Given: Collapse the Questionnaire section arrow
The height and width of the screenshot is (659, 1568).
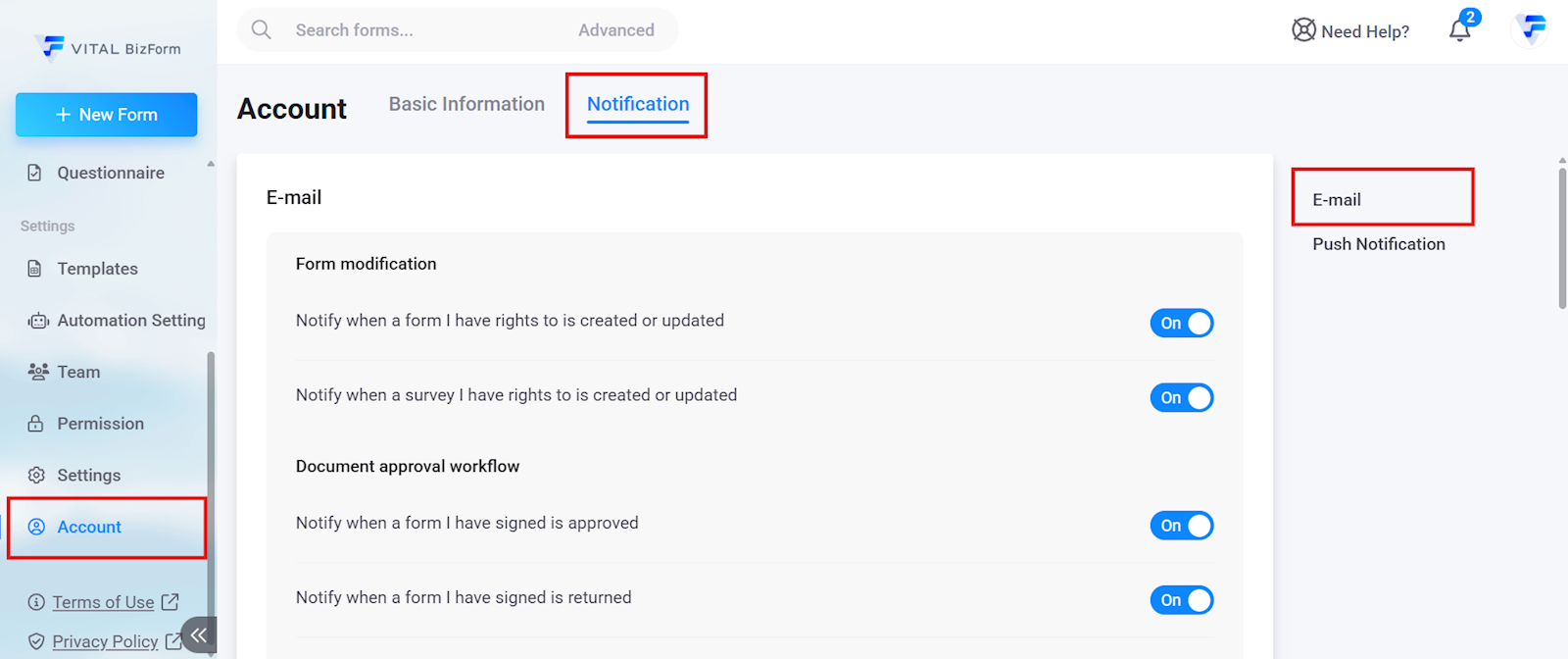Looking at the screenshot, I should pyautogui.click(x=211, y=164).
